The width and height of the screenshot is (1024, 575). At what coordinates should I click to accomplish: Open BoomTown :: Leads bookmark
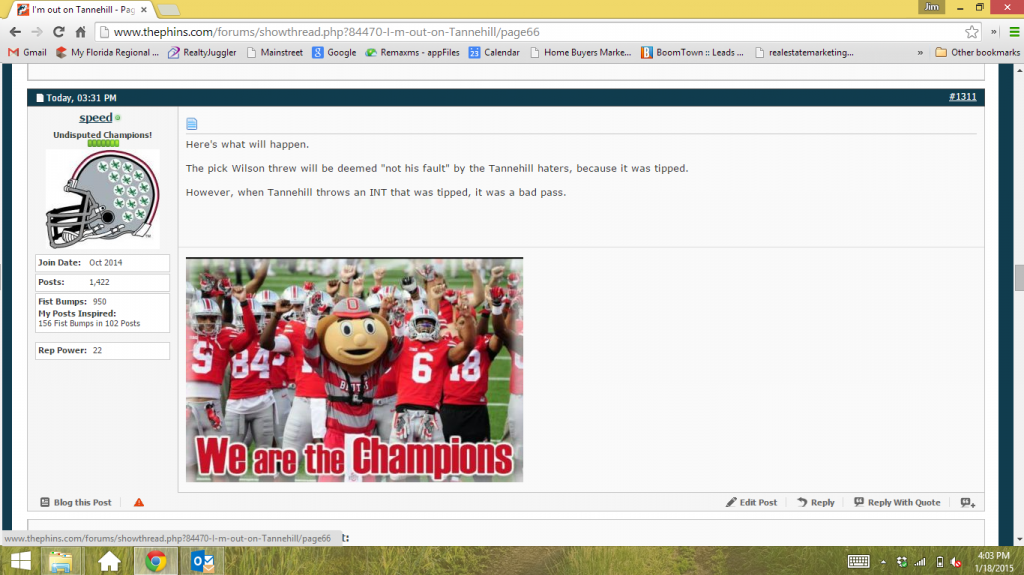coord(693,52)
